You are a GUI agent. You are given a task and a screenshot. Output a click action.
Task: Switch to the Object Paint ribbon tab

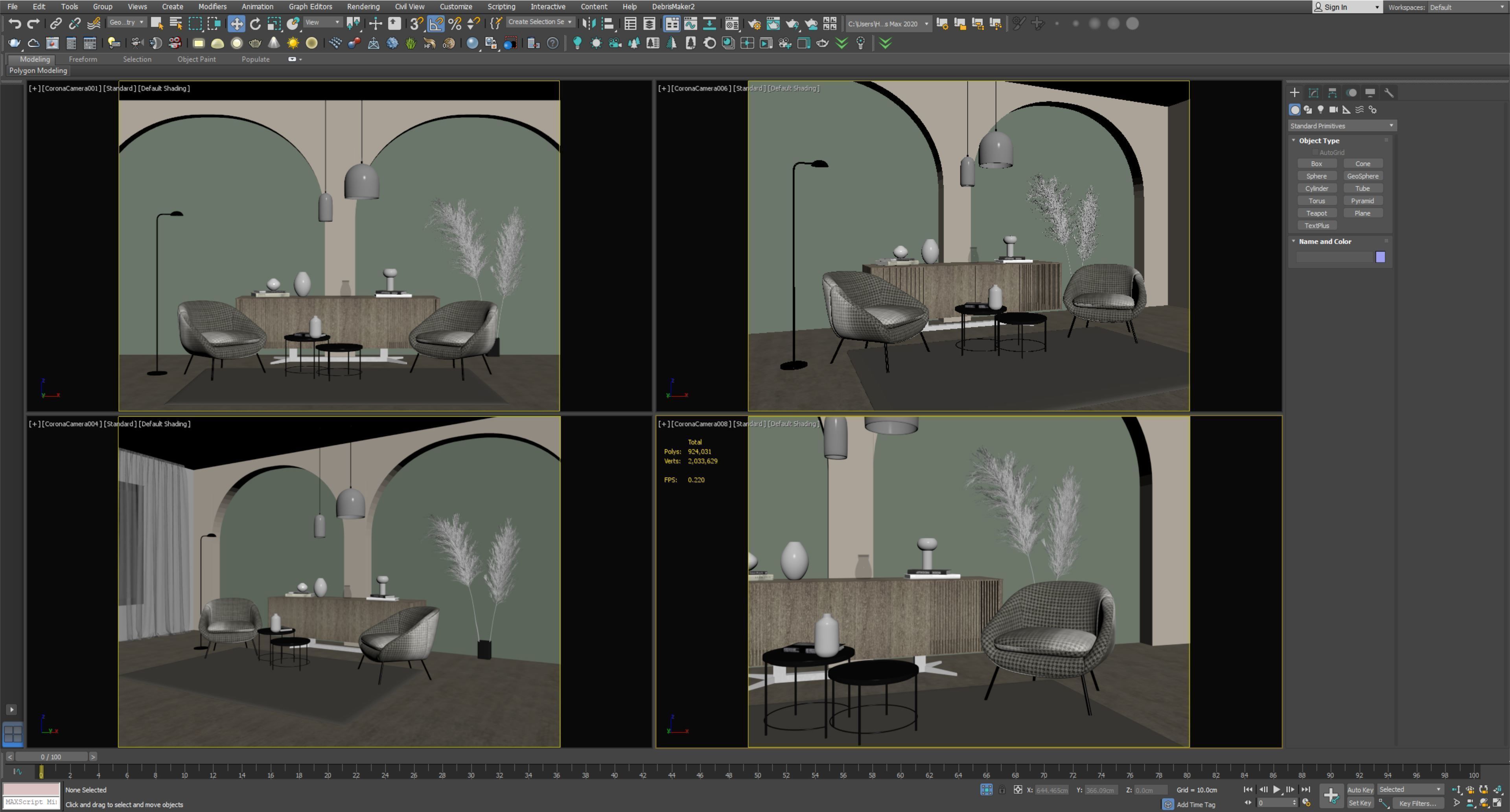click(196, 59)
